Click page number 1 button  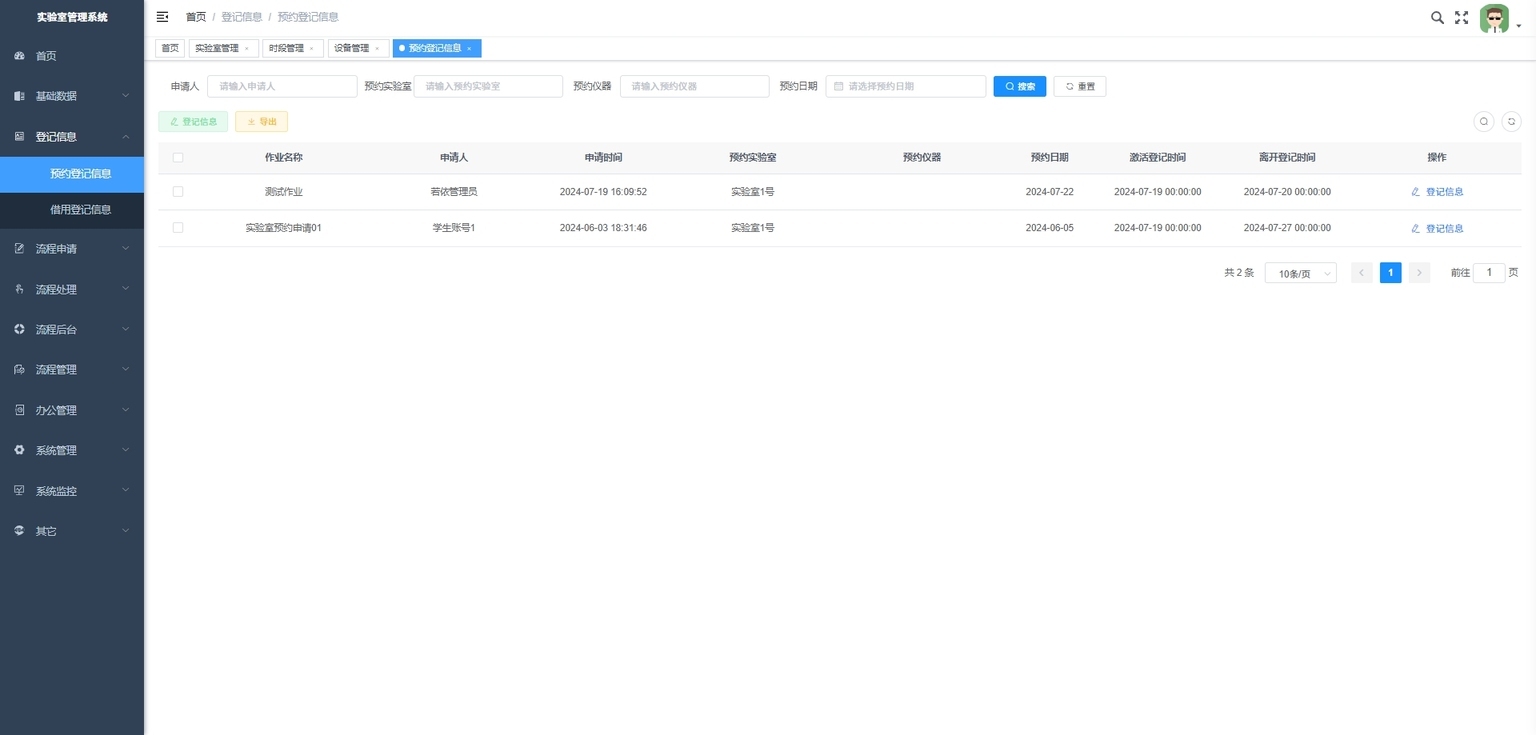(x=1390, y=273)
